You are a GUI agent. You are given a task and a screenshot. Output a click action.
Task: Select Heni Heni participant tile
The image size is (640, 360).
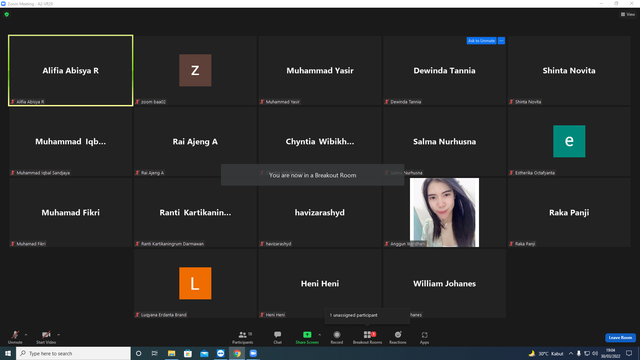[x=320, y=283]
